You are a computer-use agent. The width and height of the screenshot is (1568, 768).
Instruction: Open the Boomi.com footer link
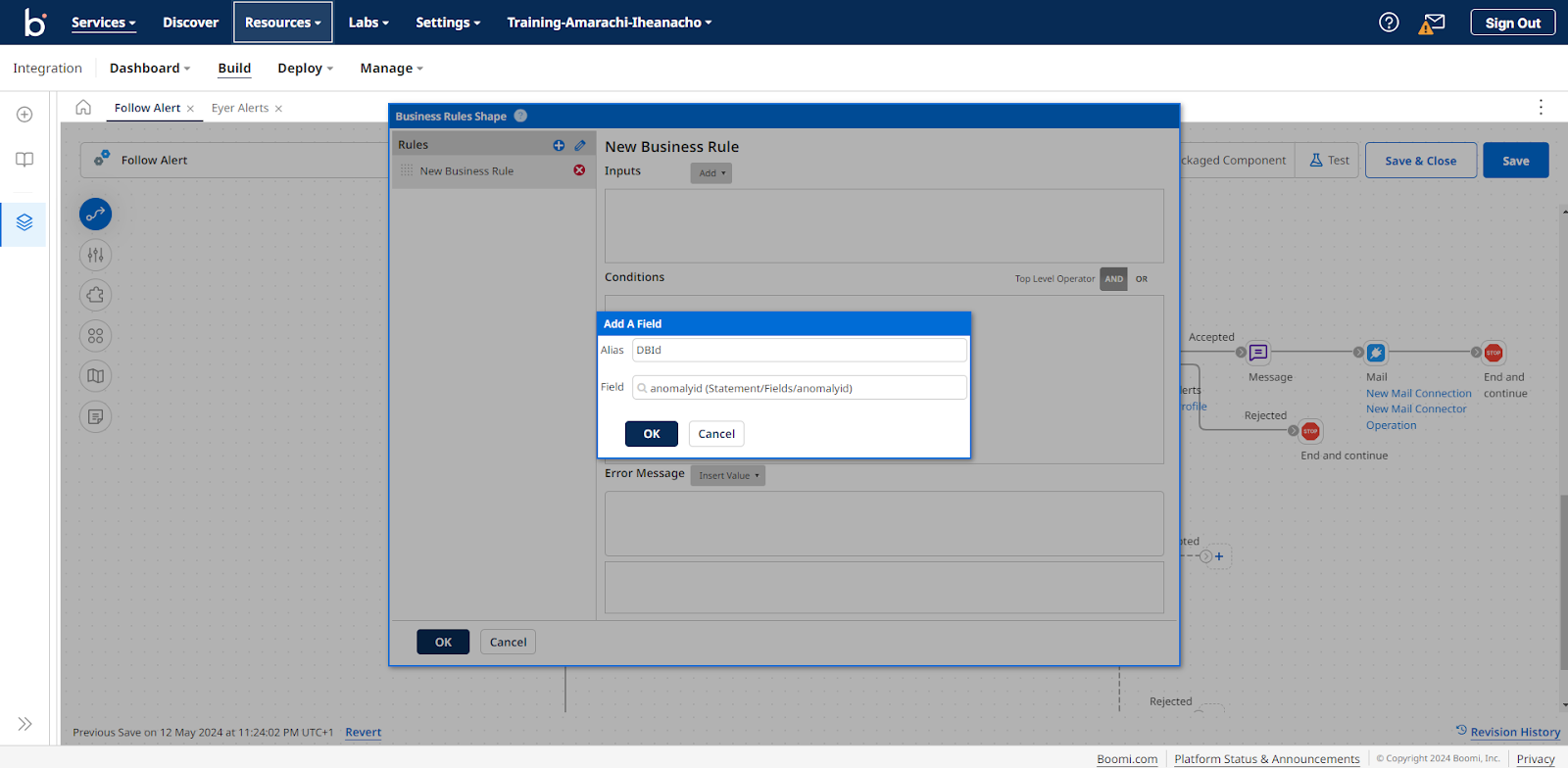click(x=1127, y=759)
